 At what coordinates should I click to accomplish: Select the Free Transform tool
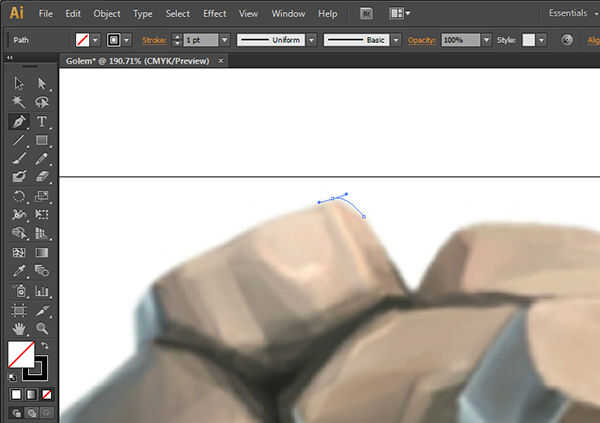41,214
